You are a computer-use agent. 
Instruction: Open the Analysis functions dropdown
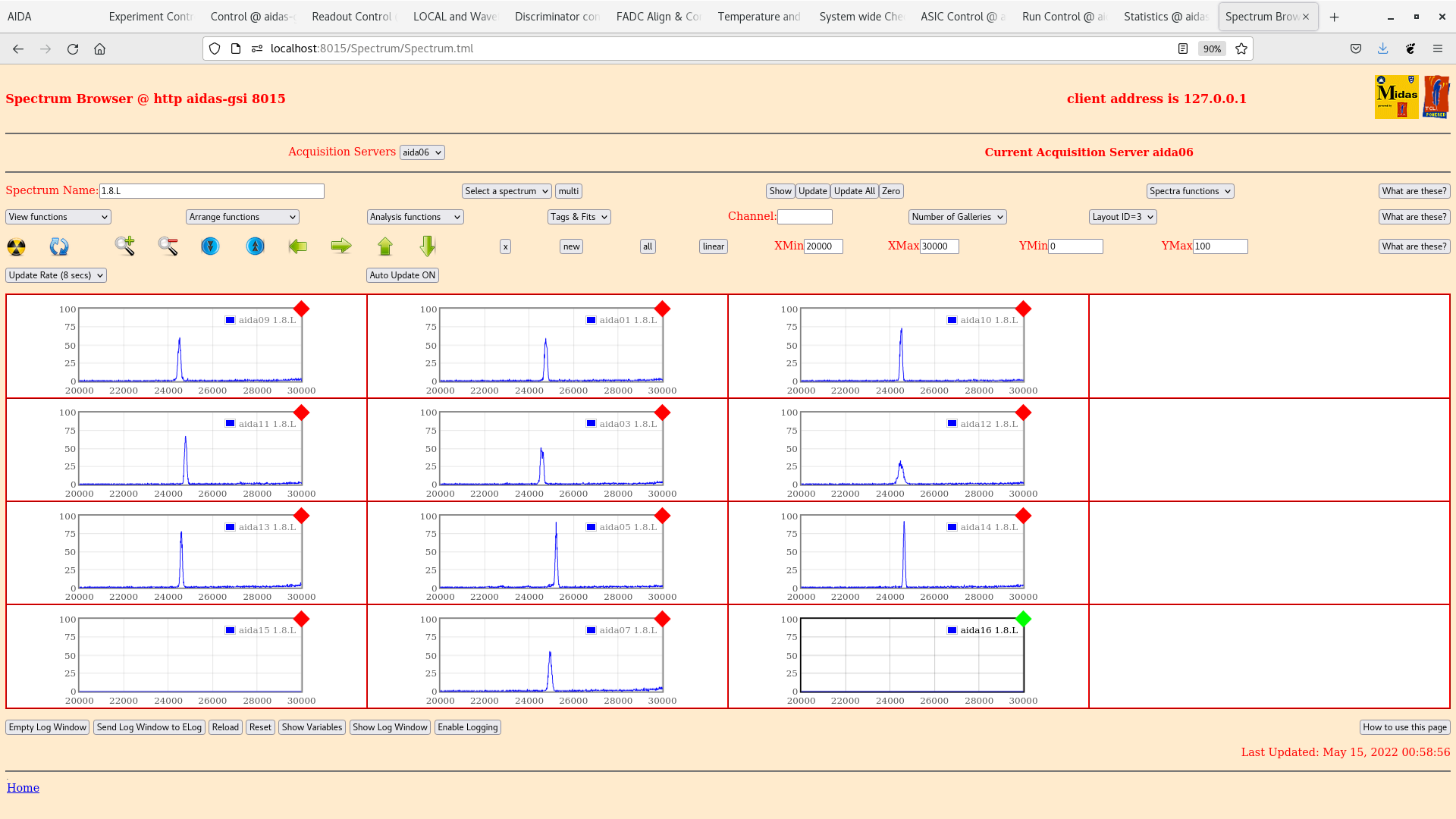coord(415,217)
